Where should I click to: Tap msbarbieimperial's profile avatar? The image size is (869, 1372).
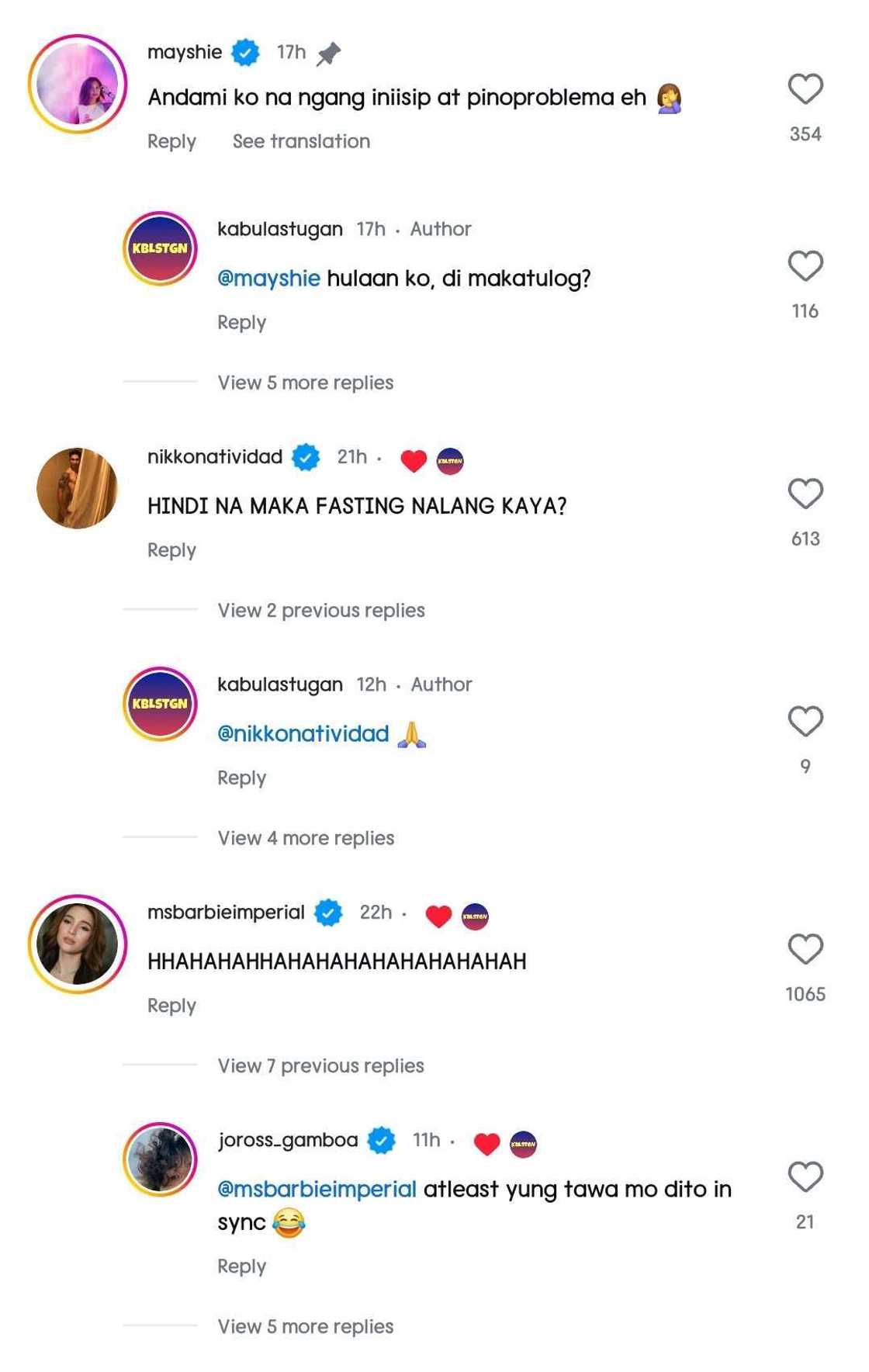click(78, 944)
